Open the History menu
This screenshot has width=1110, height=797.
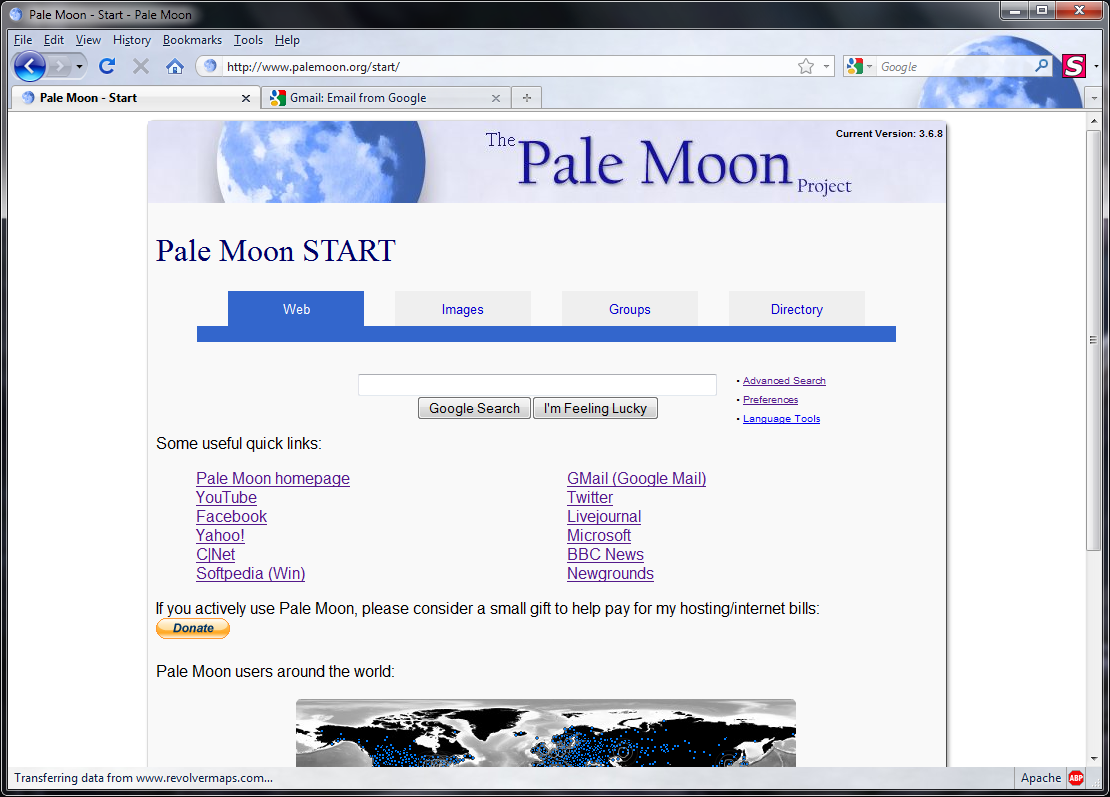[x=132, y=40]
